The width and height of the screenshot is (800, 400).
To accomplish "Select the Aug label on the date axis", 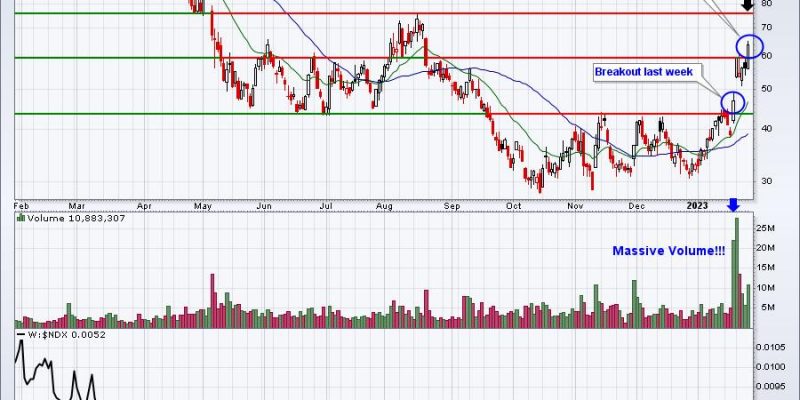I will click(384, 205).
